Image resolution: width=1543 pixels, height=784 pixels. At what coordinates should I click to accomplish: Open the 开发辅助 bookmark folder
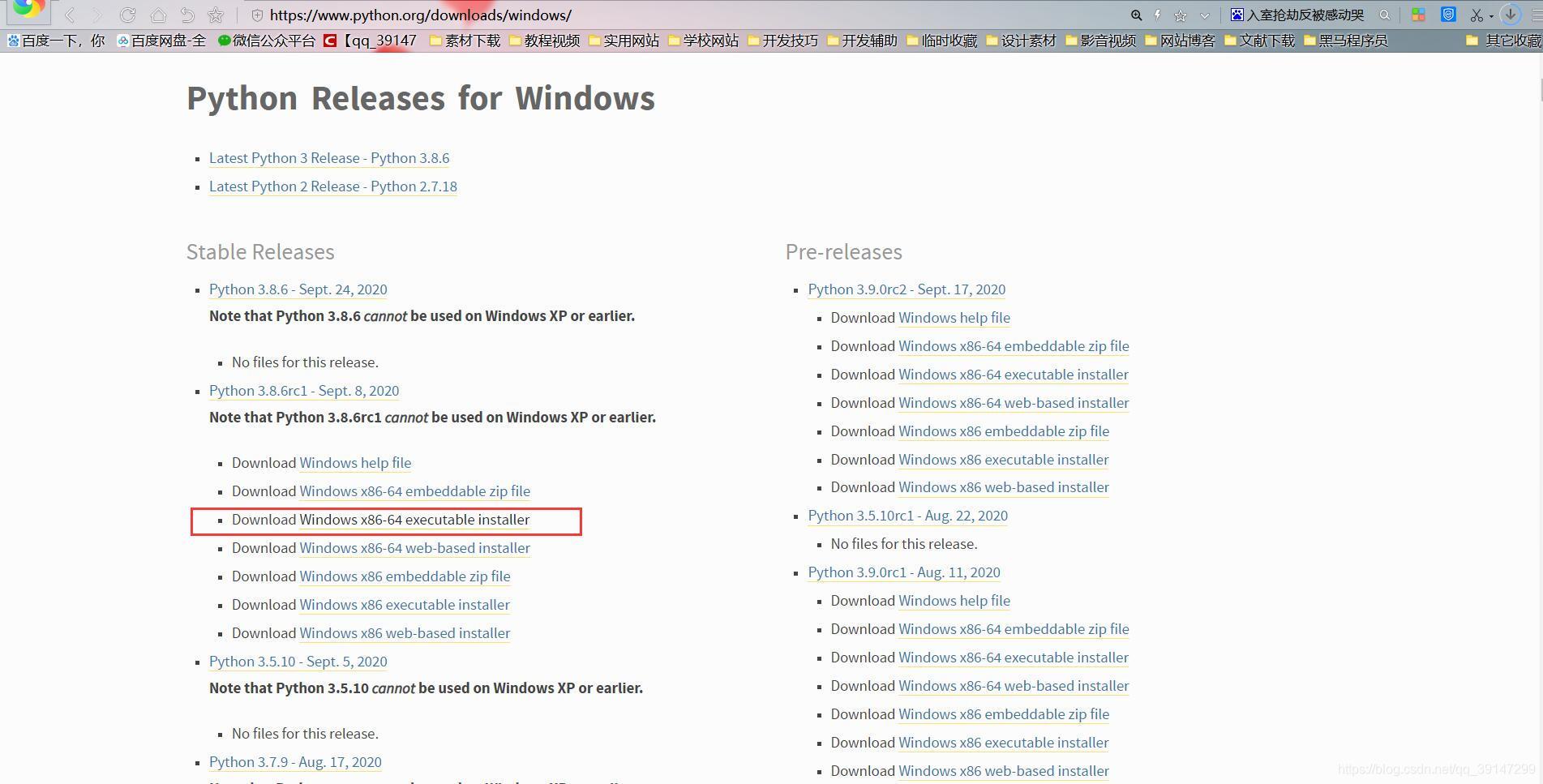[x=862, y=41]
